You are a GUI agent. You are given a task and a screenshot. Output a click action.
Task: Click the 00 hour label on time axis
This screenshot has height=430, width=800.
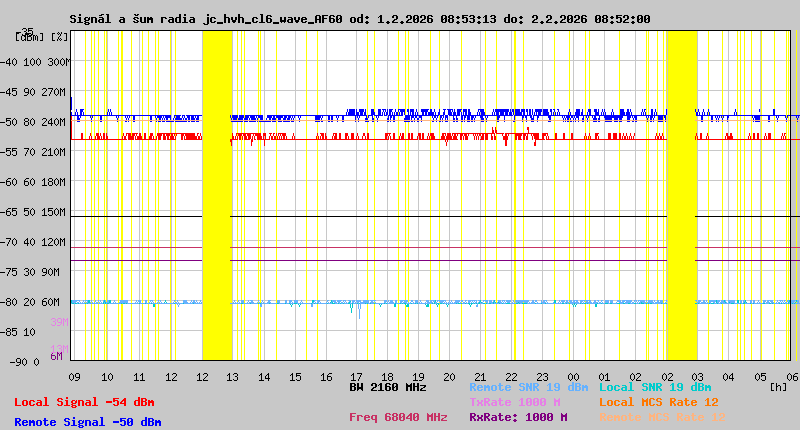[574, 377]
